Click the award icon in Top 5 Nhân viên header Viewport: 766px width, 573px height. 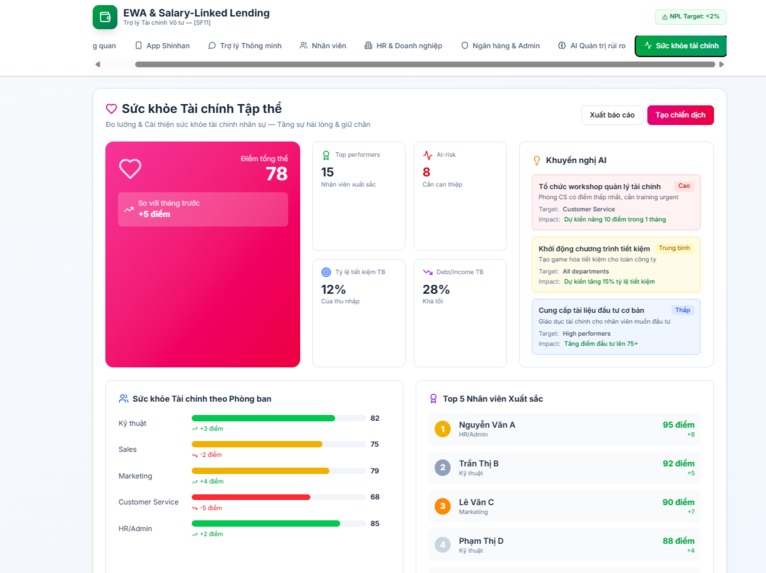coord(433,399)
